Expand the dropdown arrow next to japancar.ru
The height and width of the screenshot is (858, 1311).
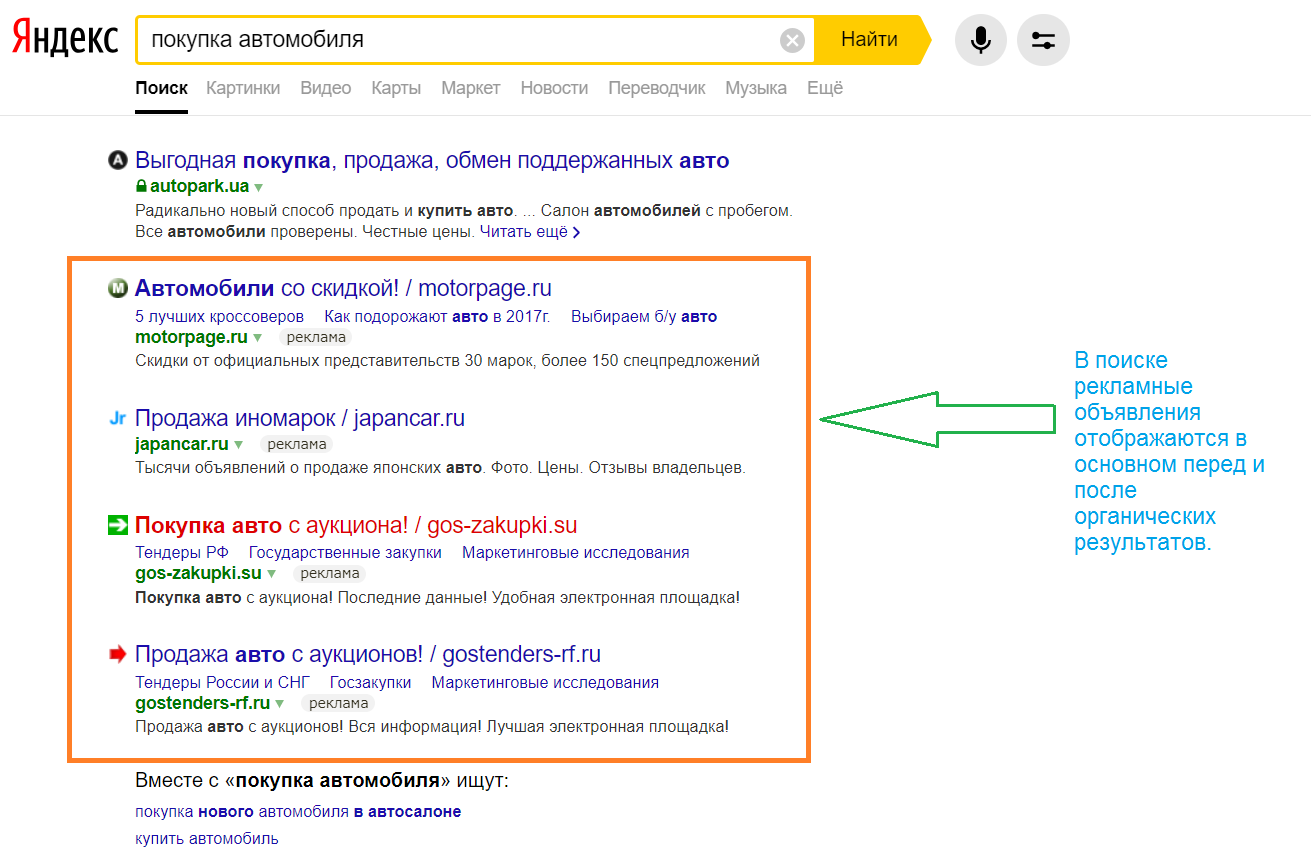pos(239,445)
